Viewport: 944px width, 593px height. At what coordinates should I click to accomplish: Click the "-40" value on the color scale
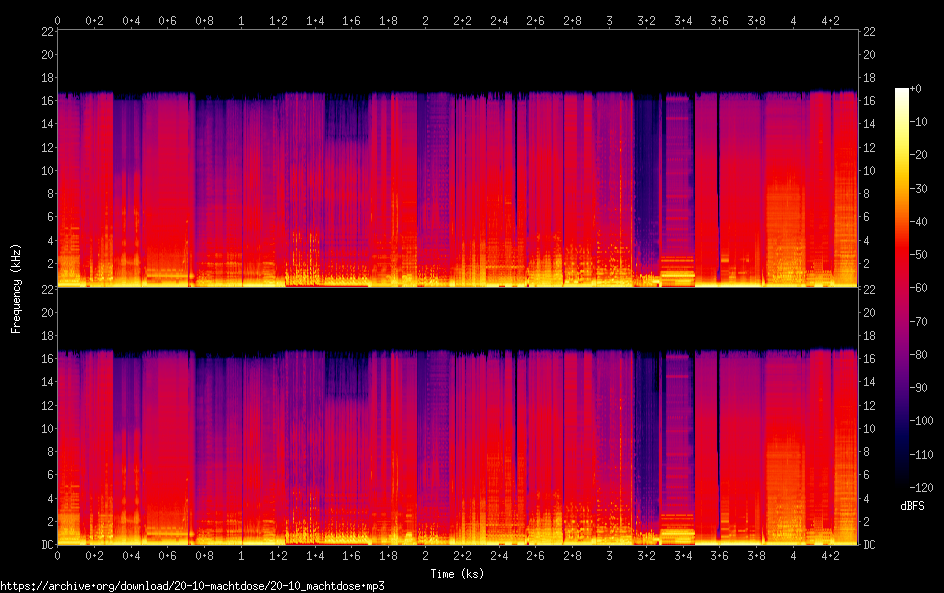tap(919, 222)
